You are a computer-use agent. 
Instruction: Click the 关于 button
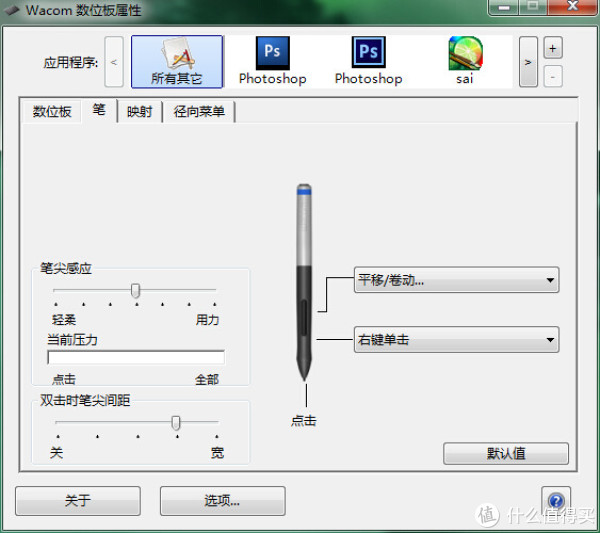[x=78, y=500]
